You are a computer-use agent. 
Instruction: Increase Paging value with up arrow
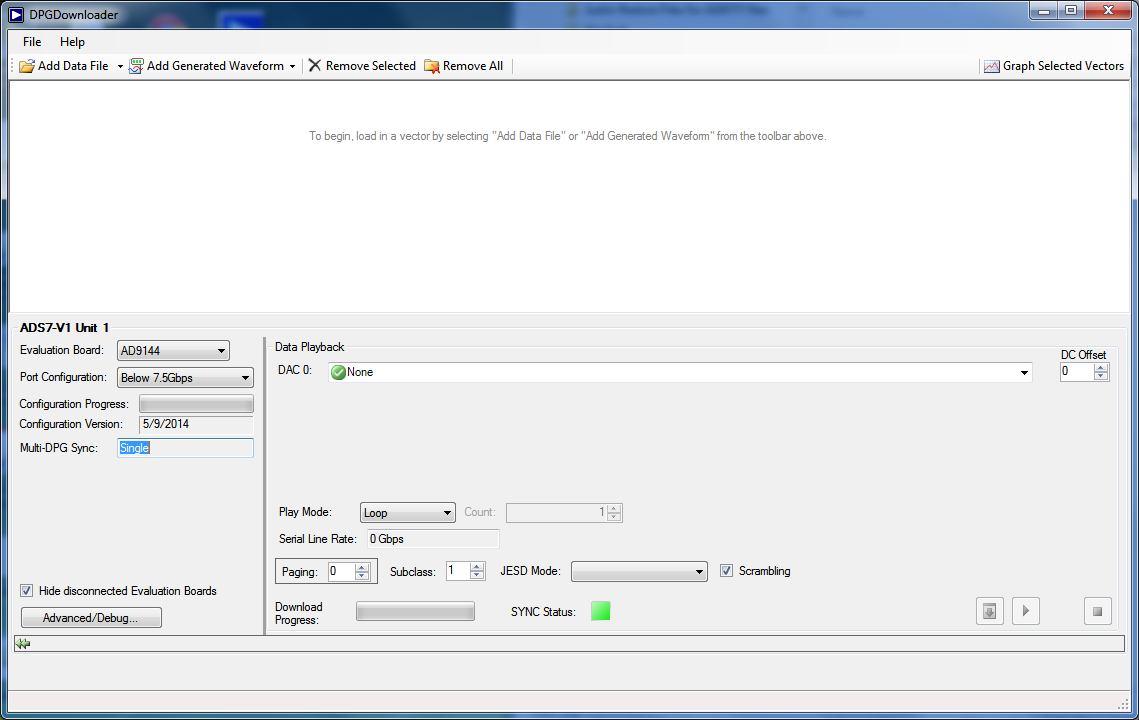tap(362, 567)
